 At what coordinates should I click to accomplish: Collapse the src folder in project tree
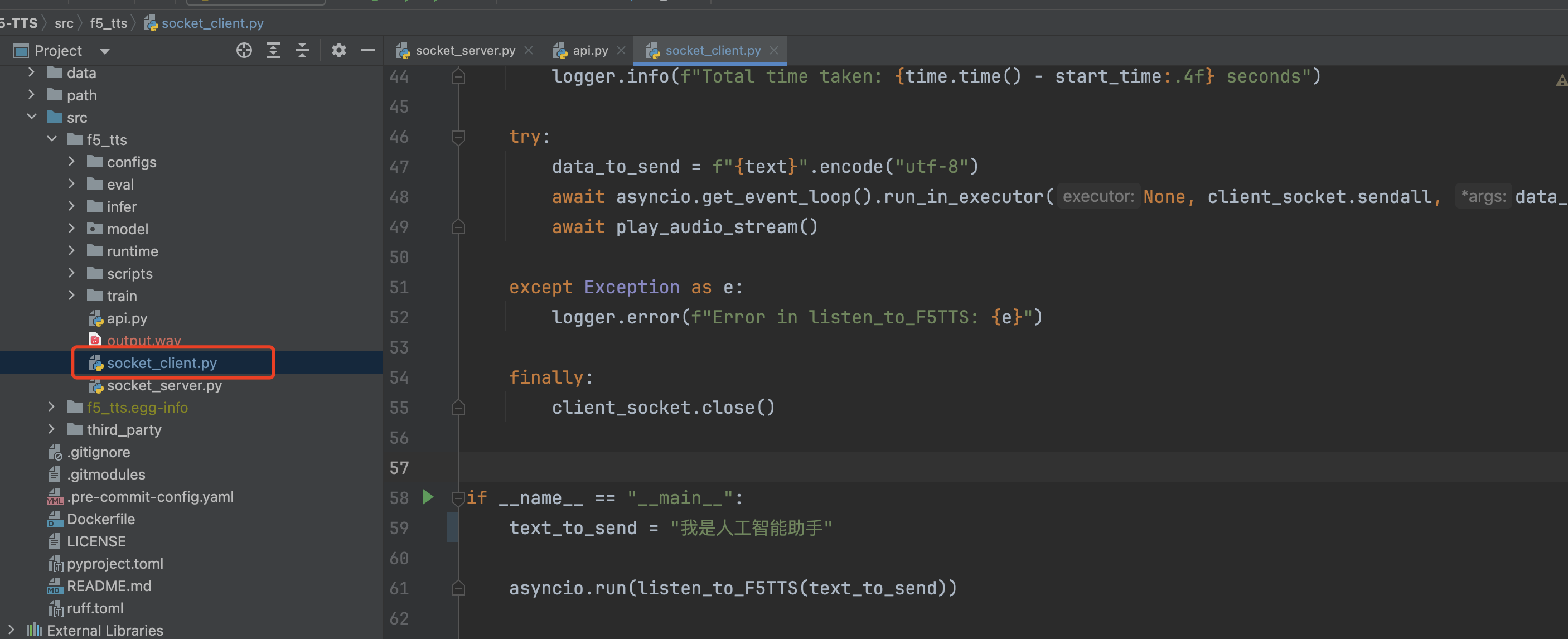tap(32, 117)
